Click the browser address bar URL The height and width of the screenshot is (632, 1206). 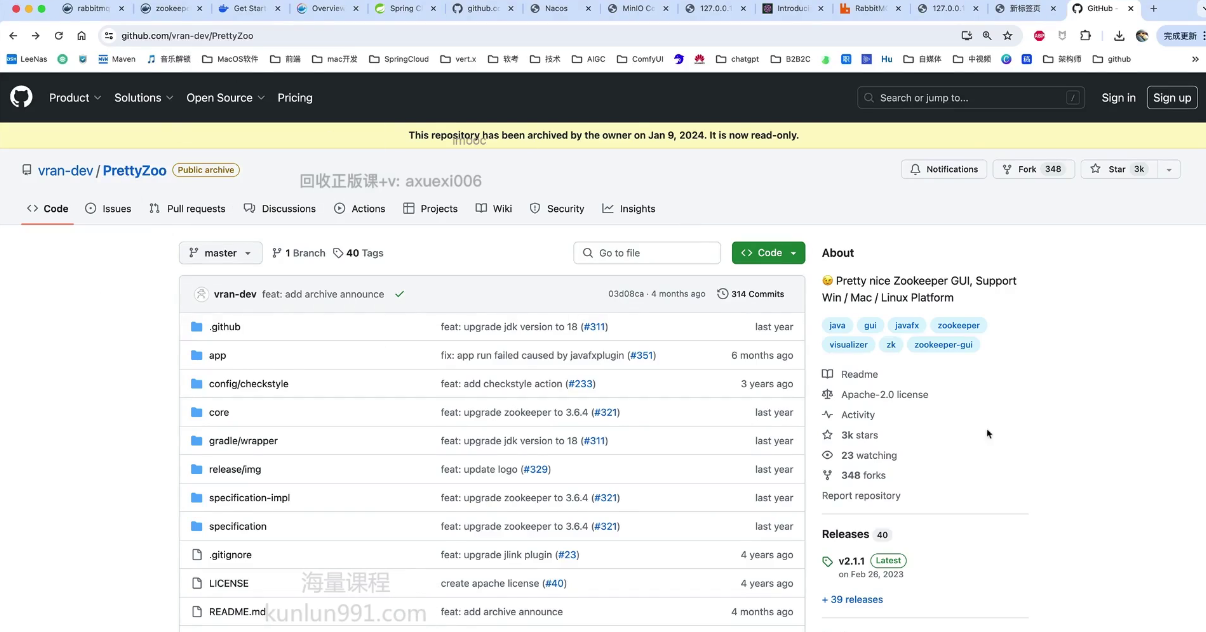coord(187,35)
